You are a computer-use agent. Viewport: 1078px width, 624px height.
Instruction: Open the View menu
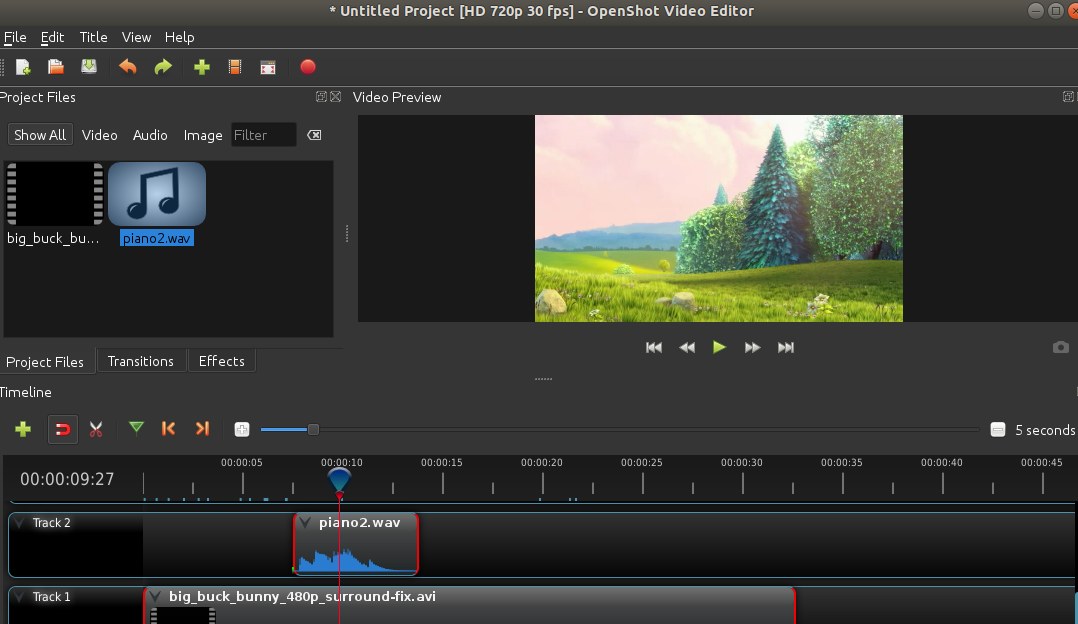[x=136, y=37]
